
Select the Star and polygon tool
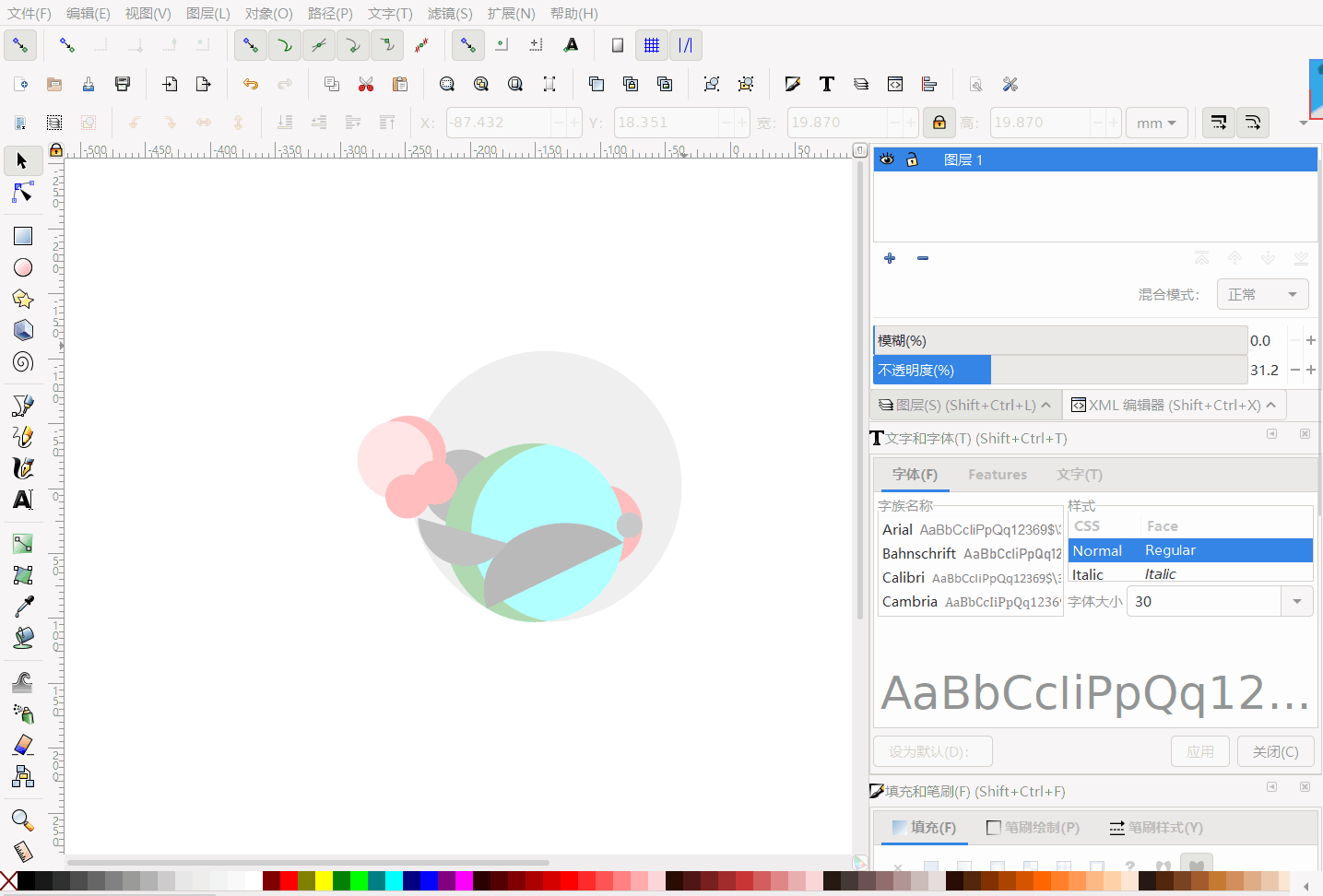click(x=23, y=299)
